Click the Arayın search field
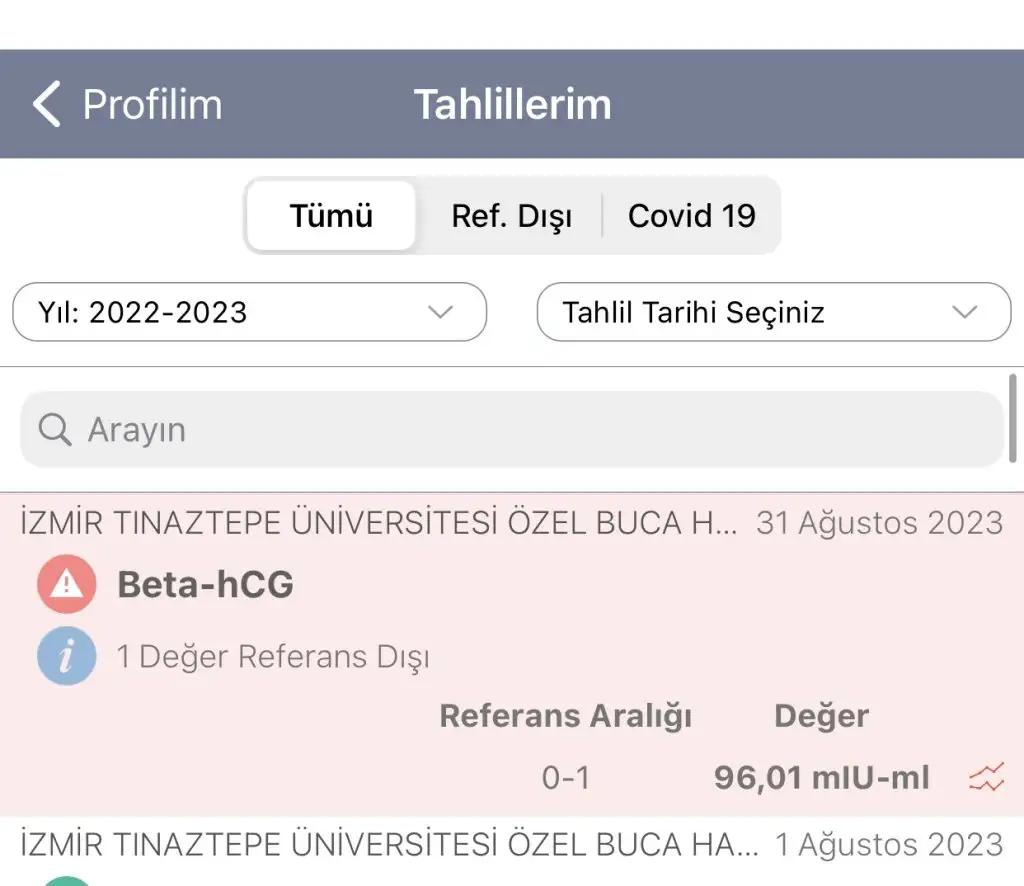 (512, 430)
